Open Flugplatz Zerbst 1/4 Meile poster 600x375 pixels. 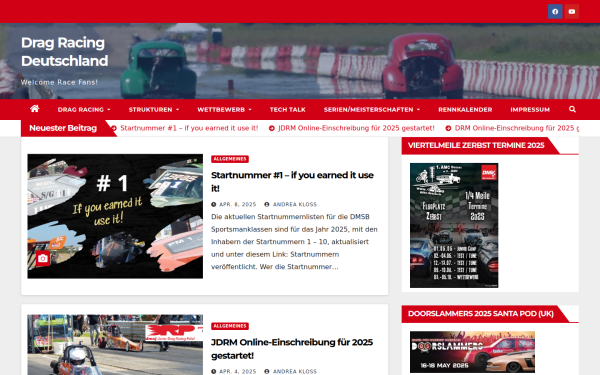coord(454,225)
